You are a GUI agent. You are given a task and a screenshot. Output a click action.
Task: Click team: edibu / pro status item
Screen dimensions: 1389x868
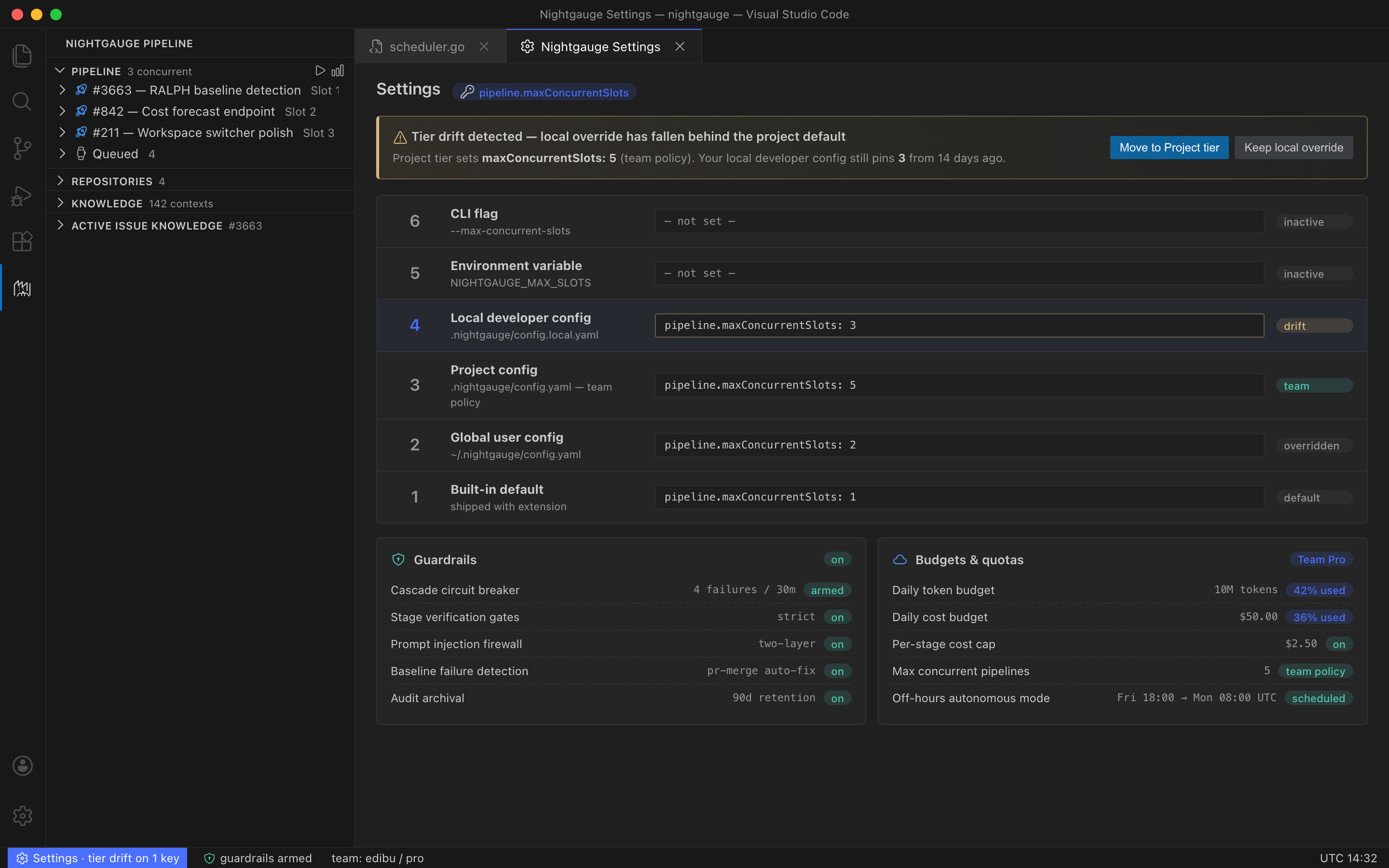point(377,858)
